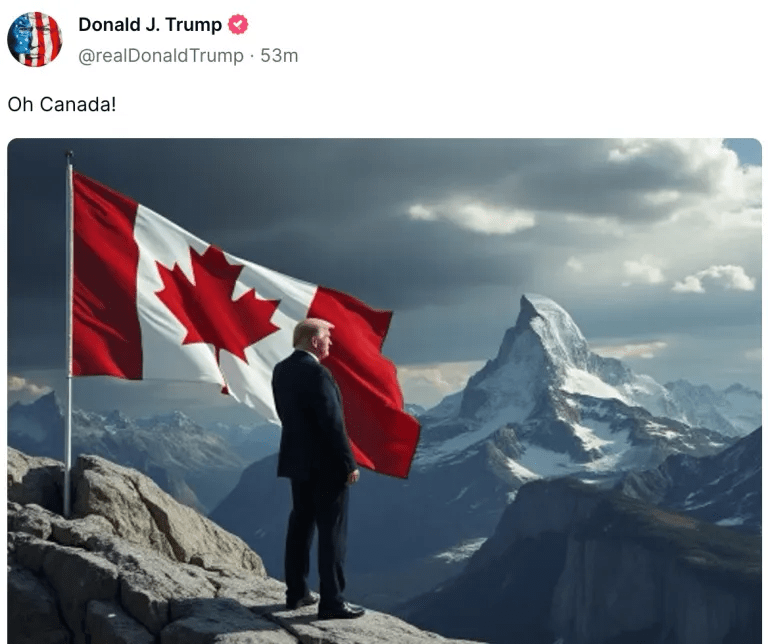The height and width of the screenshot is (644, 768).
Task: Visit the @realDonaldTrump handle link
Action: pos(161,56)
